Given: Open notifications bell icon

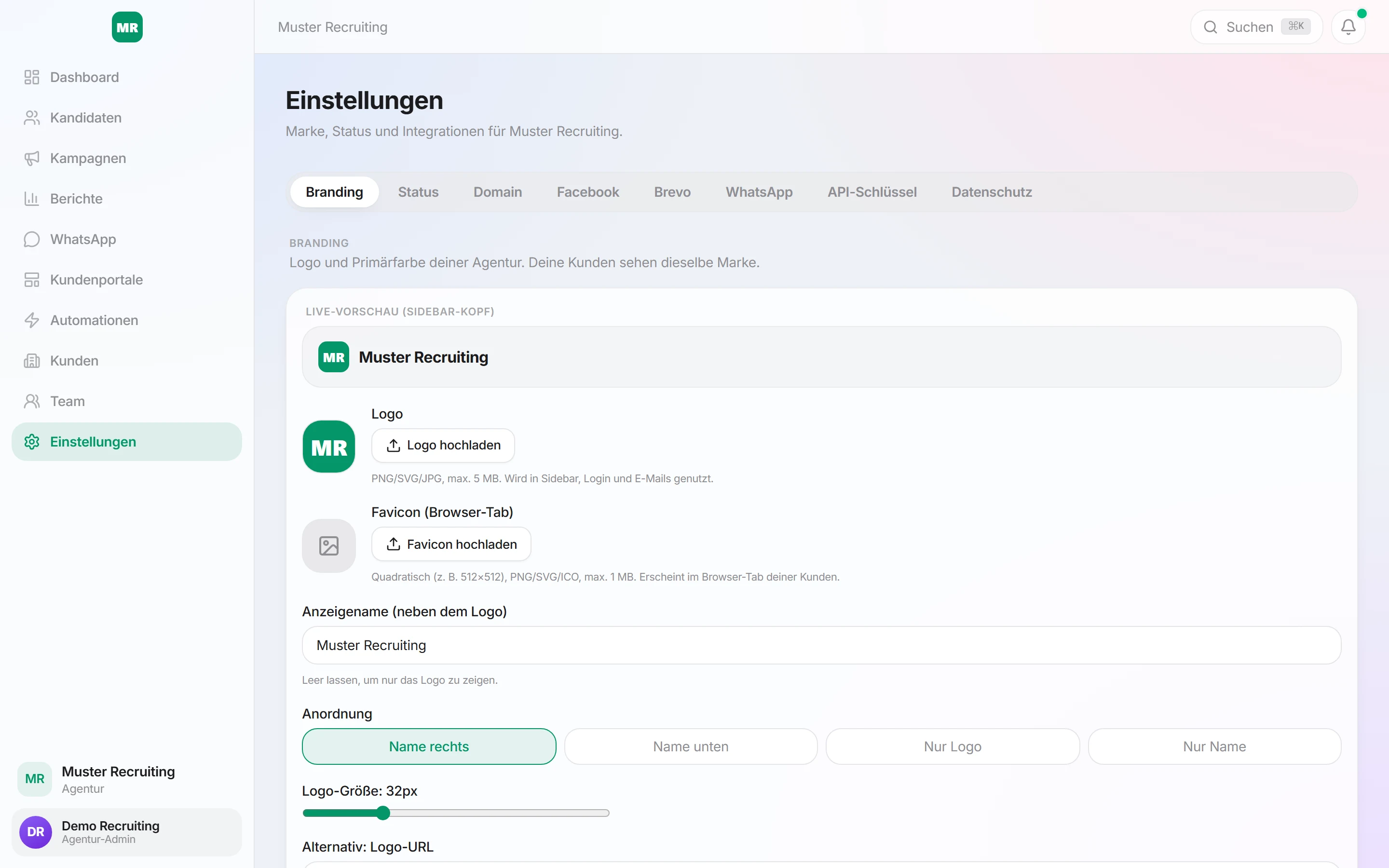Looking at the screenshot, I should click(1348, 27).
